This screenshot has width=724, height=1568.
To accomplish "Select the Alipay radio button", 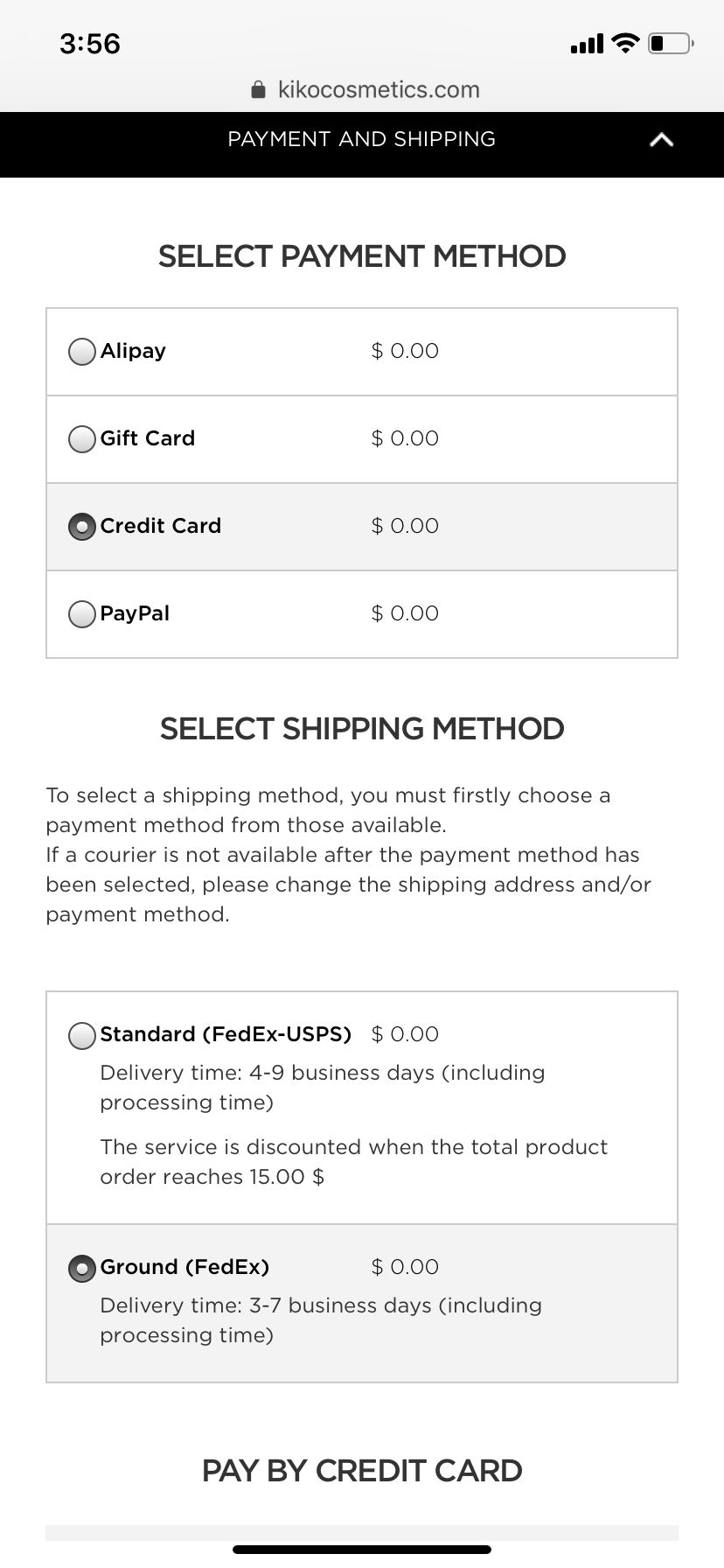I will click(x=82, y=352).
